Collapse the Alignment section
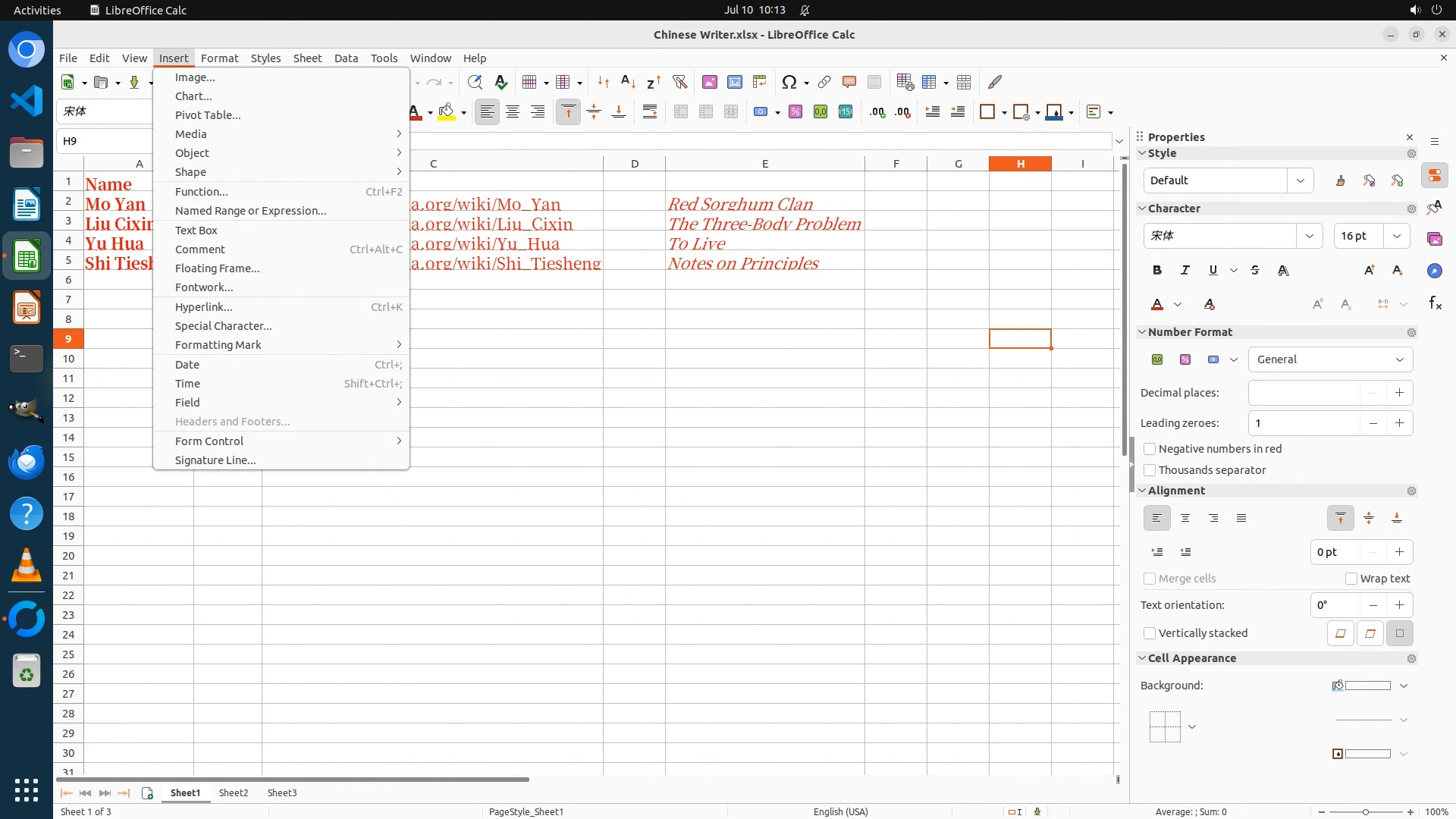This screenshot has height=819, width=1456. pyautogui.click(x=1143, y=491)
